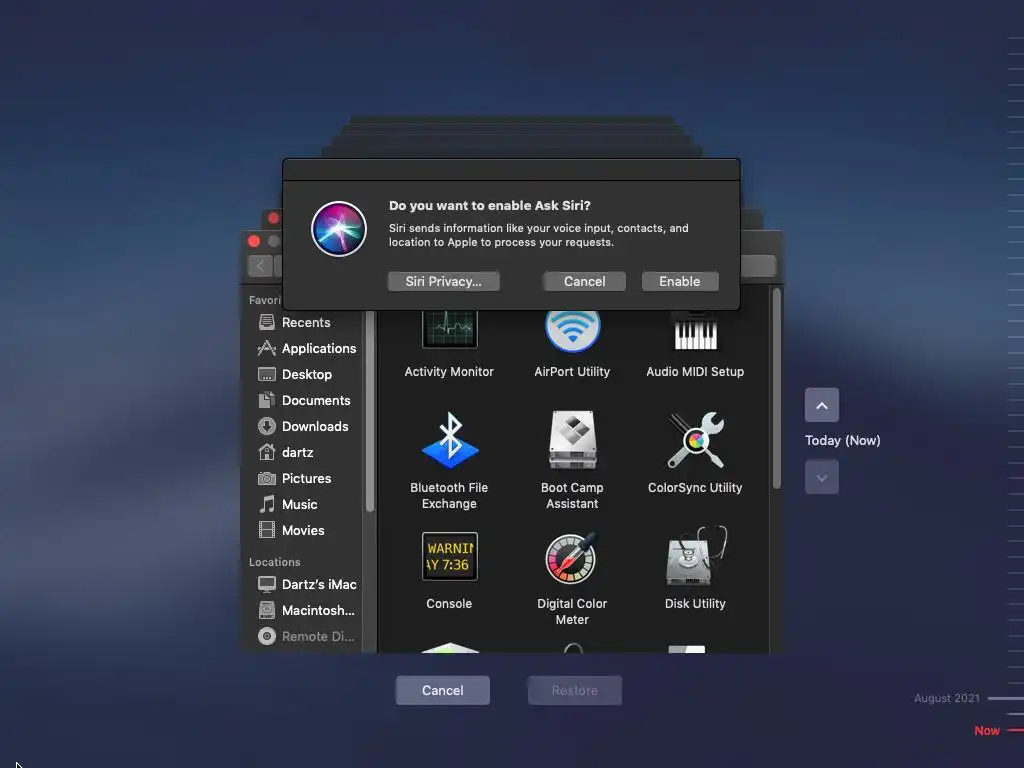Click the Remote Disc icon

pos(266,636)
